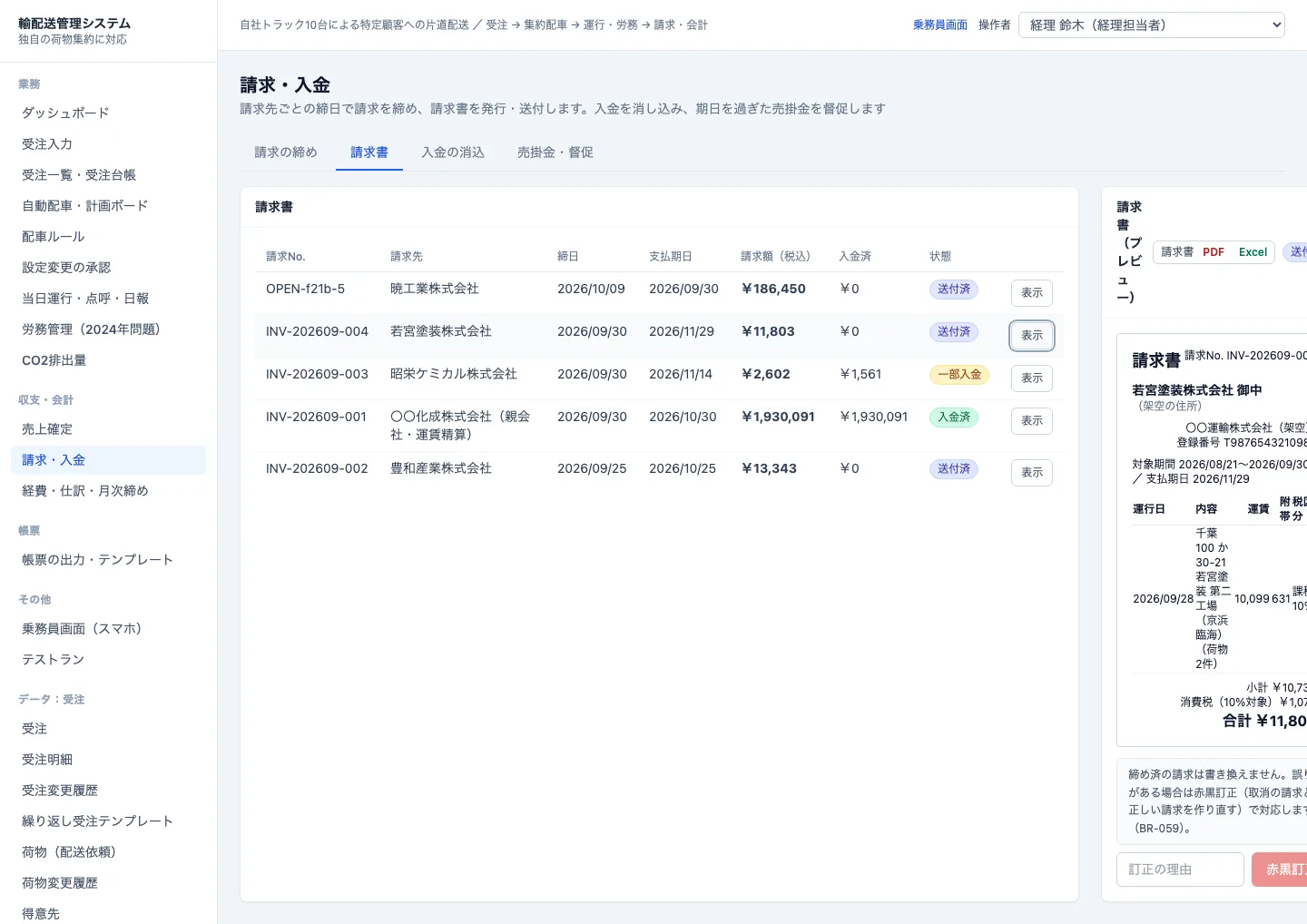Open 帳票の出力・テンプレート in sidebar
1307x924 pixels.
tap(109, 559)
